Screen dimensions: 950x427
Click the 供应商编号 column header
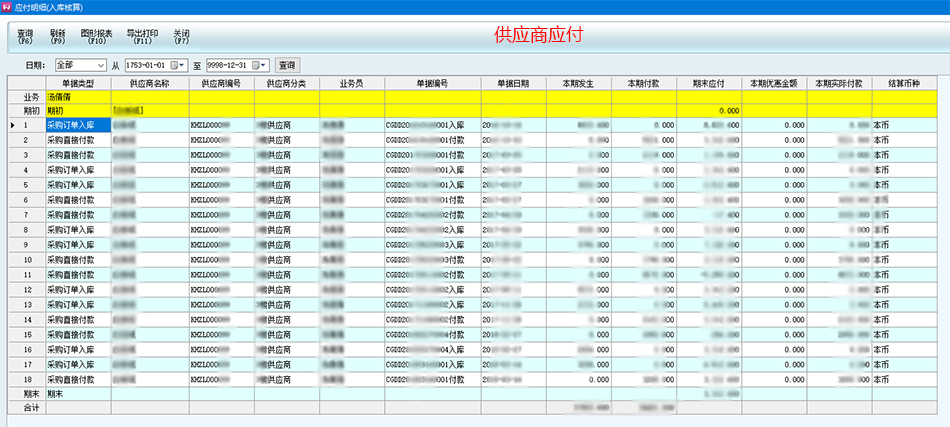pos(221,84)
